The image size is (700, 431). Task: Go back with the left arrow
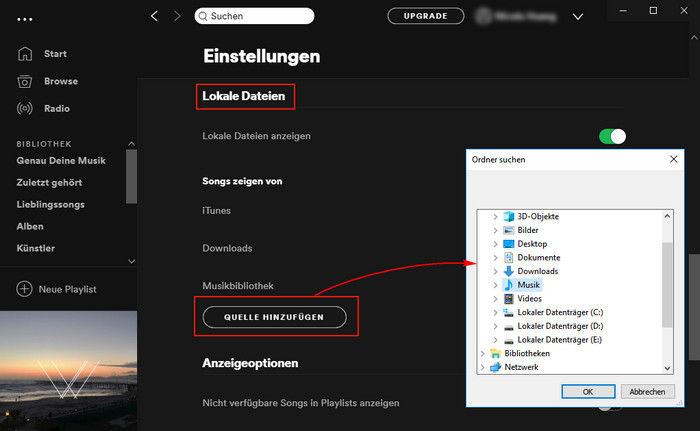point(154,16)
